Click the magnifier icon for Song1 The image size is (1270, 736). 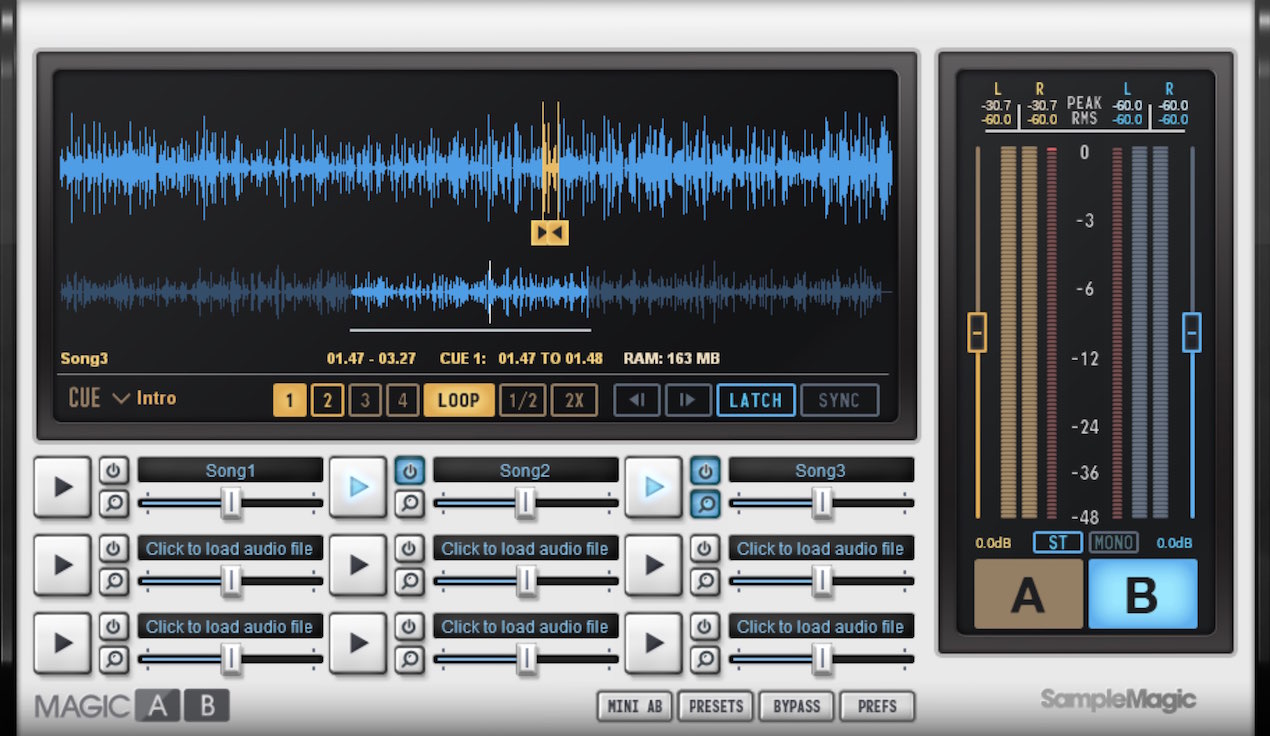(x=113, y=503)
